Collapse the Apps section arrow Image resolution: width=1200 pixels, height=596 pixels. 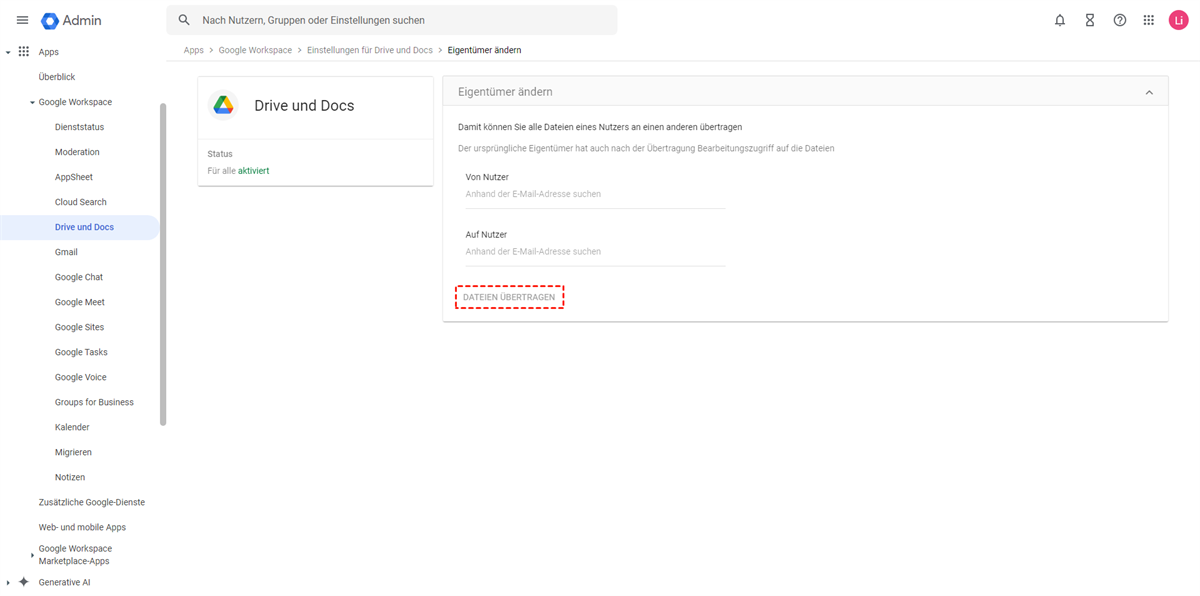pos(8,52)
